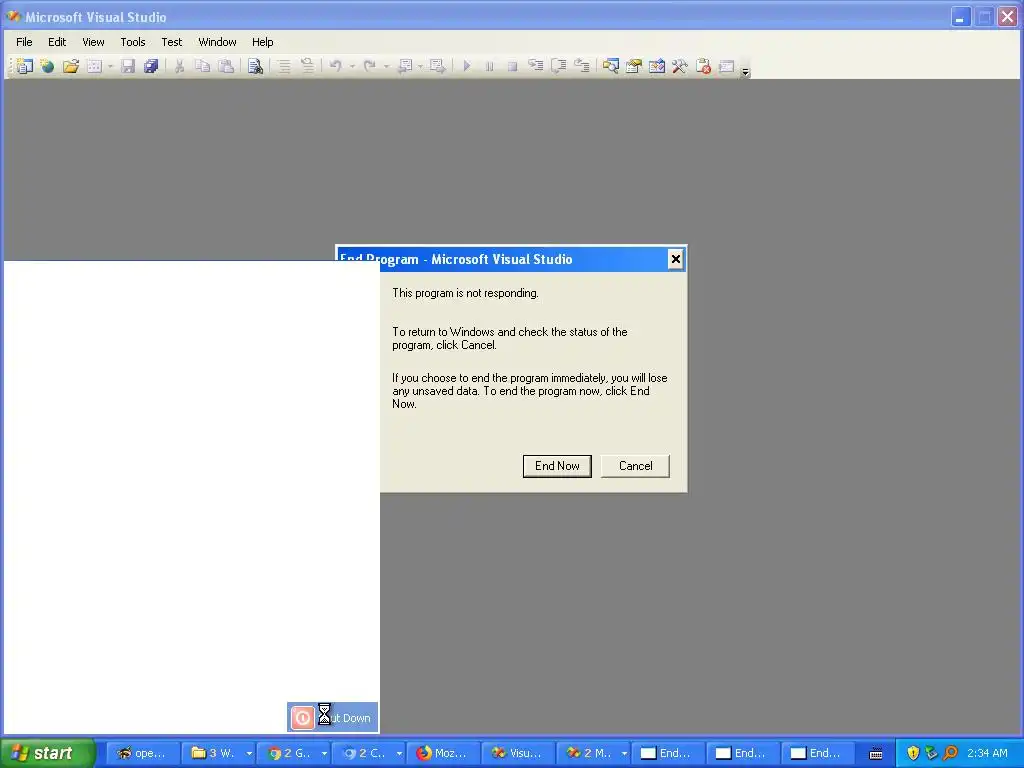
Task: Click the Step Over icon
Action: [x=558, y=66]
